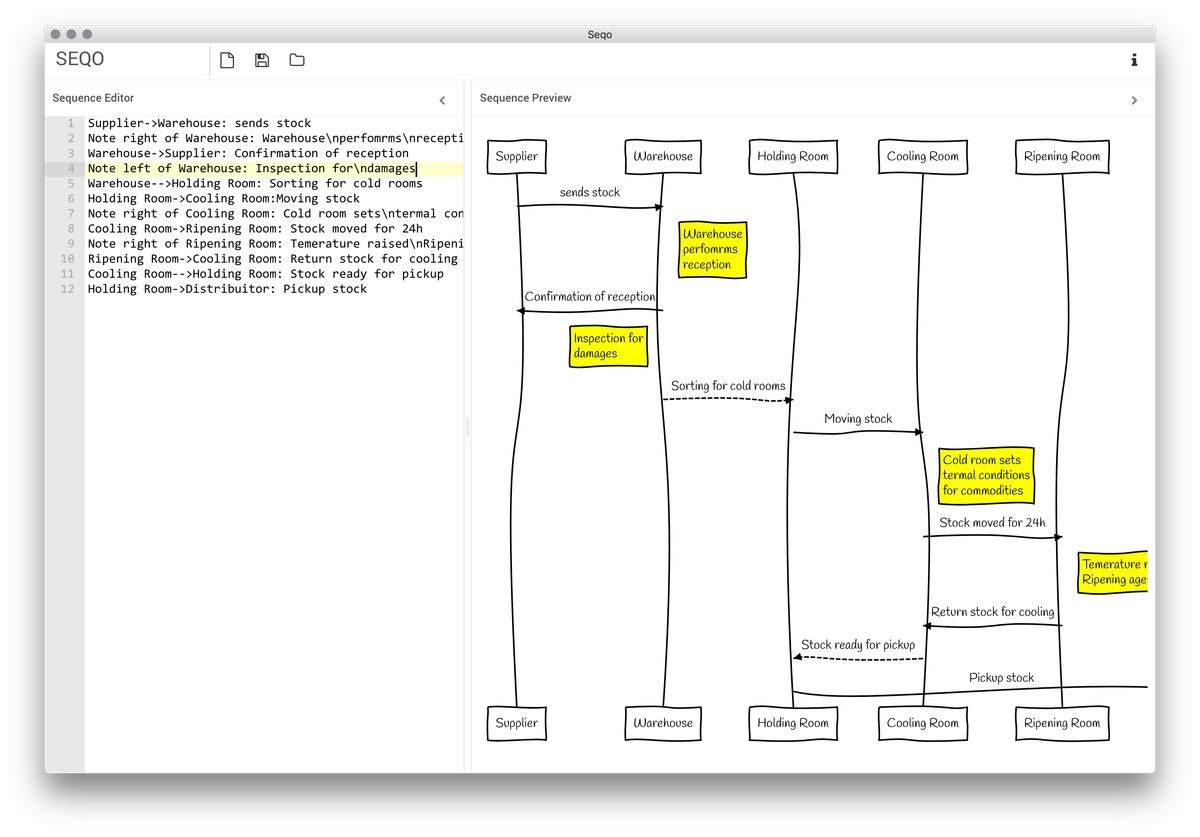Click the Pickup stock message label
This screenshot has width=1200, height=837.
pyautogui.click(x=1001, y=677)
